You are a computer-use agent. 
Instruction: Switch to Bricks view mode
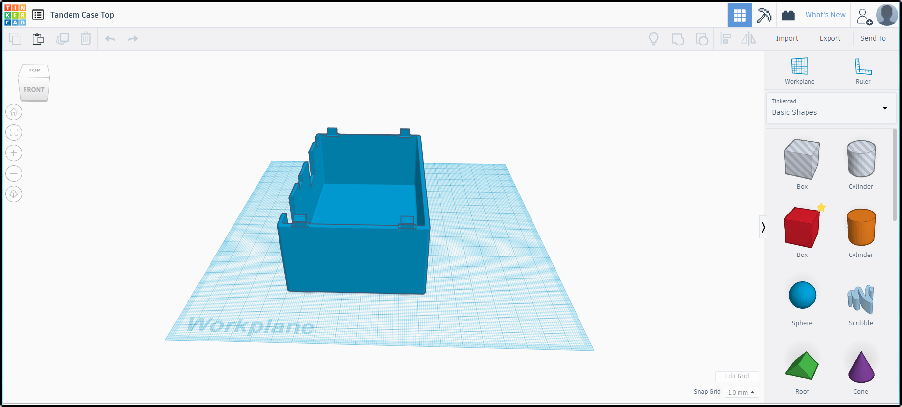[x=789, y=15]
